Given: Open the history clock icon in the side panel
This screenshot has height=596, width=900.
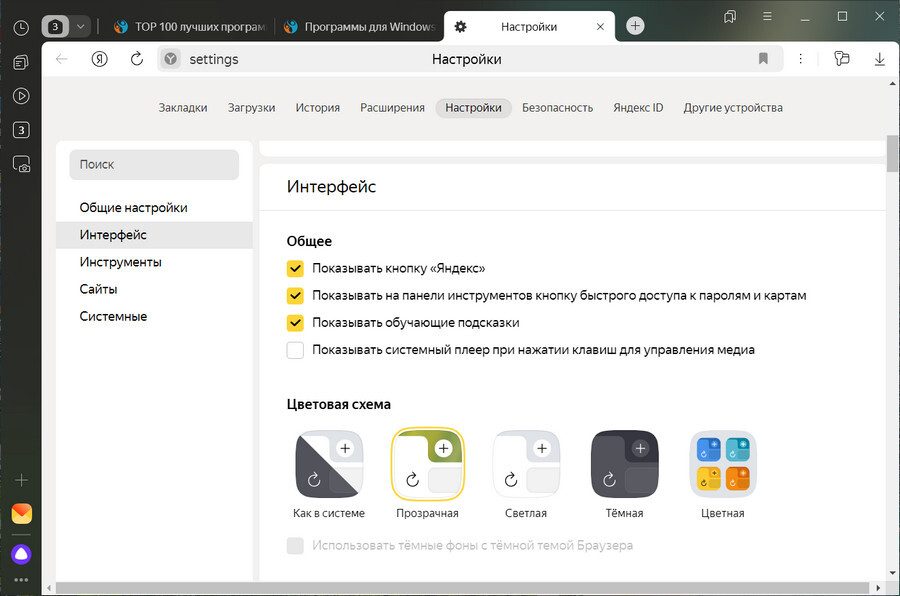Looking at the screenshot, I should pos(21,28).
